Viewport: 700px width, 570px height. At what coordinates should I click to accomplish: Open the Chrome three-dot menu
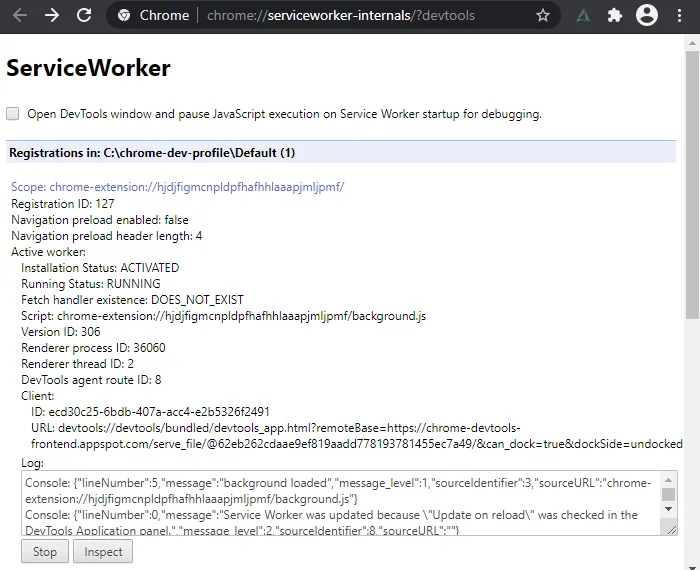click(679, 16)
